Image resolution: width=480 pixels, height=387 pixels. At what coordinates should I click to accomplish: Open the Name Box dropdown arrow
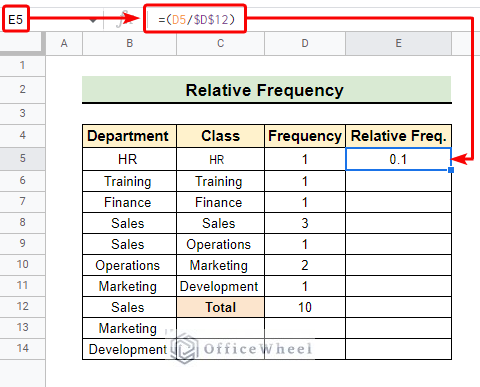click(93, 21)
